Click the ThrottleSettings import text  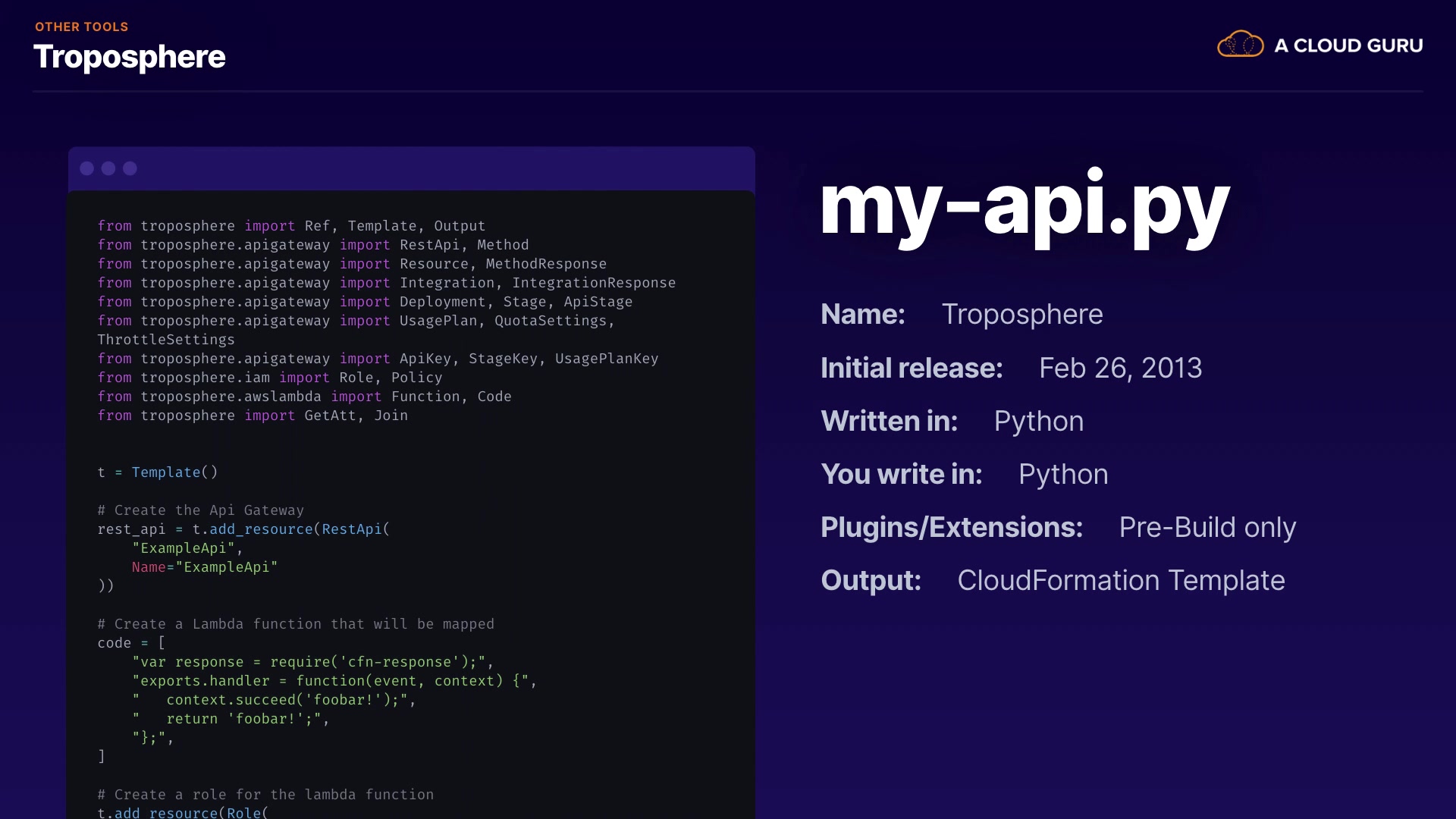point(166,340)
